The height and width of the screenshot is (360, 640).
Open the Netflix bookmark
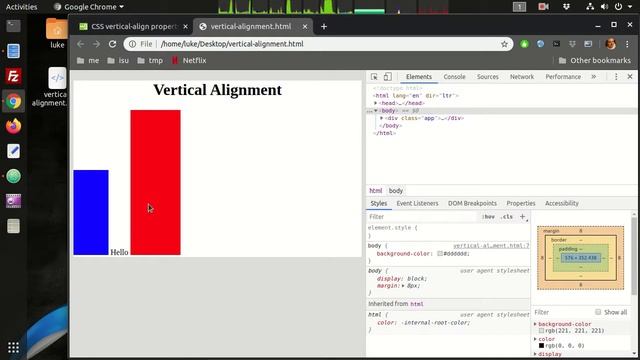coord(189,60)
